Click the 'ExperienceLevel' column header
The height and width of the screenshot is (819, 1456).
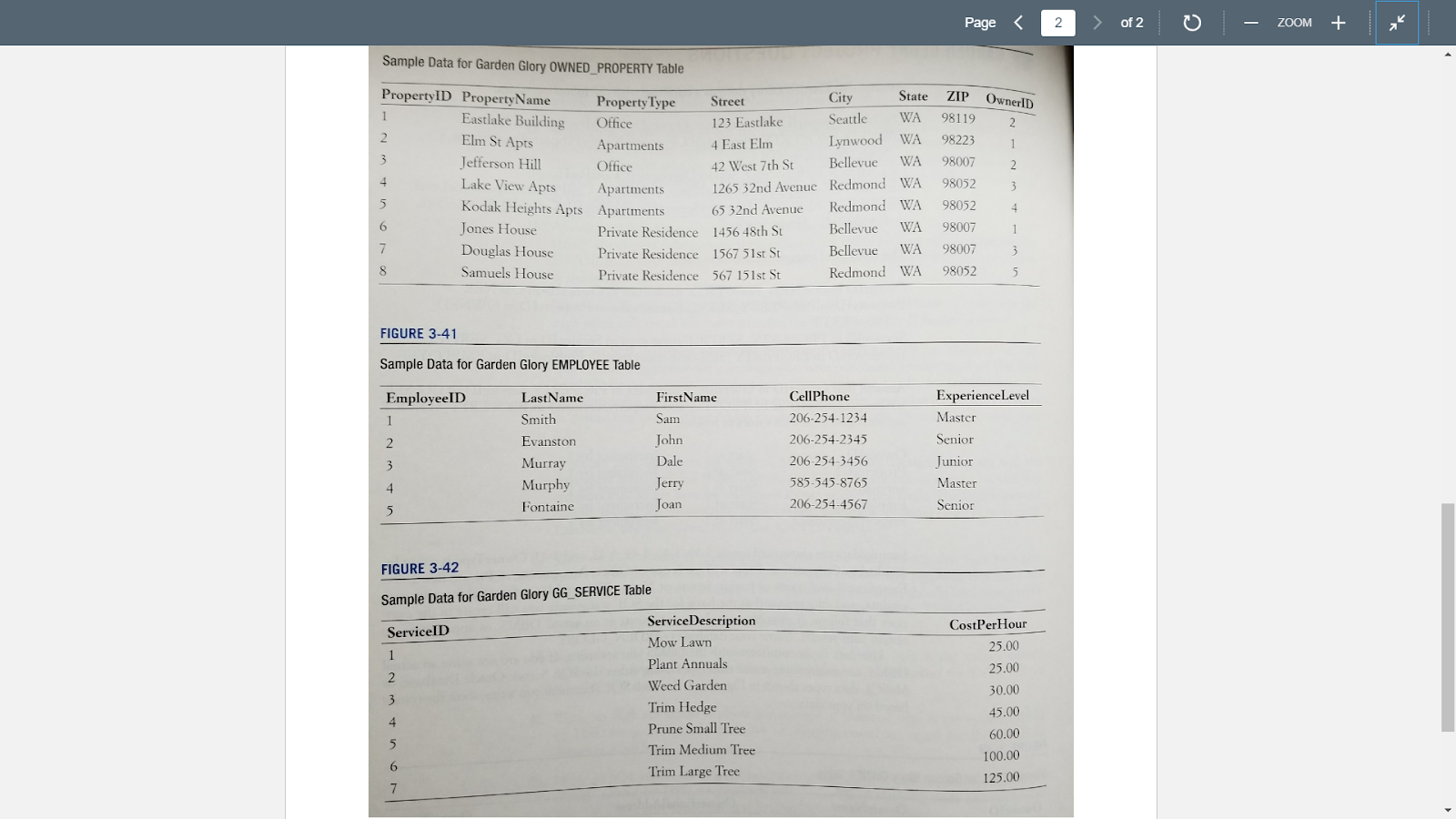(983, 395)
